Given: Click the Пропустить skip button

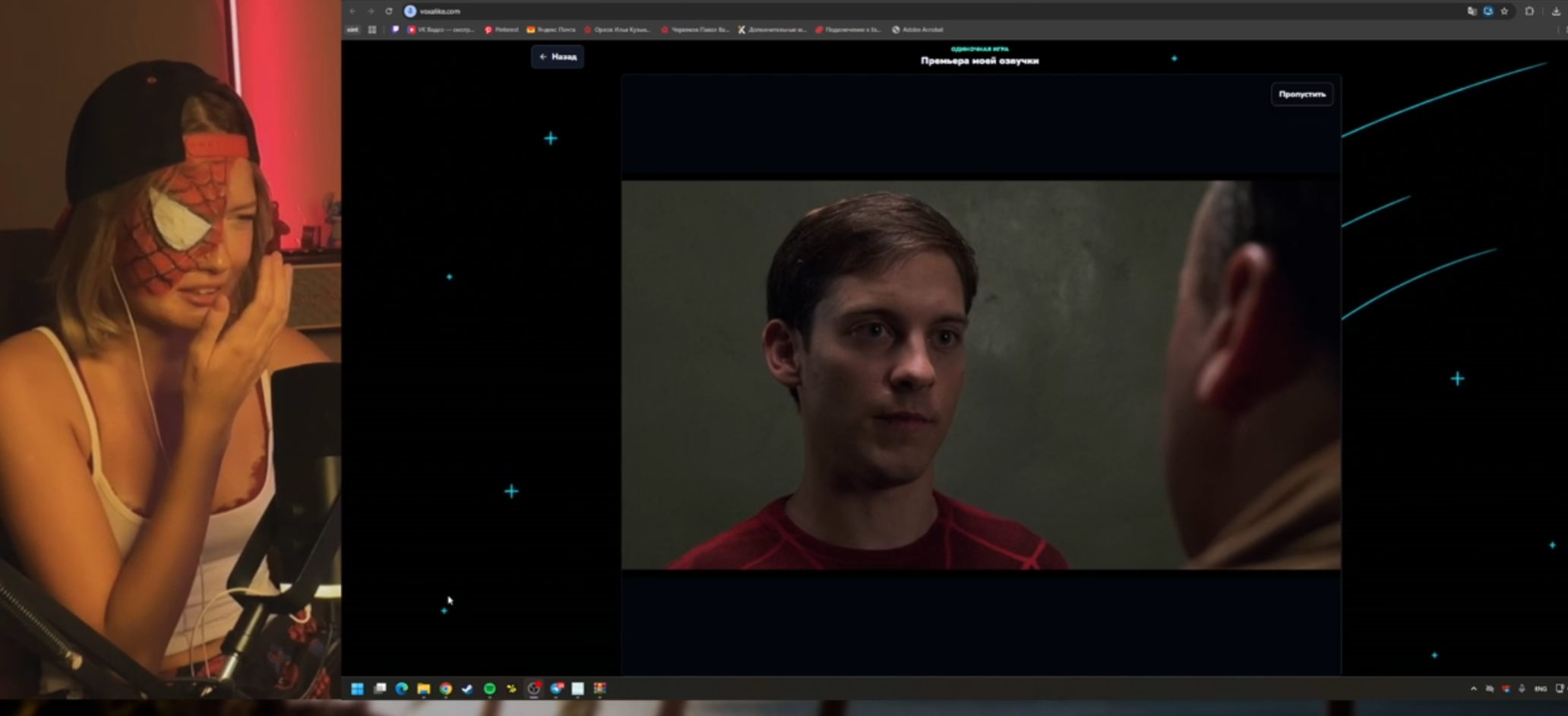Looking at the screenshot, I should [x=1301, y=94].
